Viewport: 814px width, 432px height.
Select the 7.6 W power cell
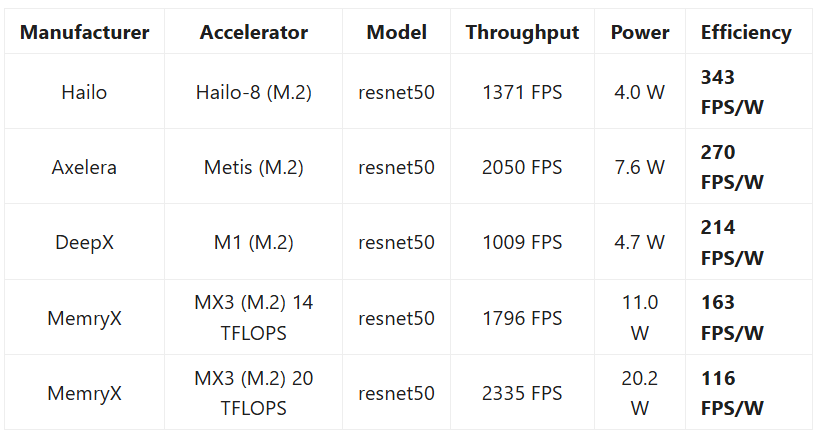640,167
